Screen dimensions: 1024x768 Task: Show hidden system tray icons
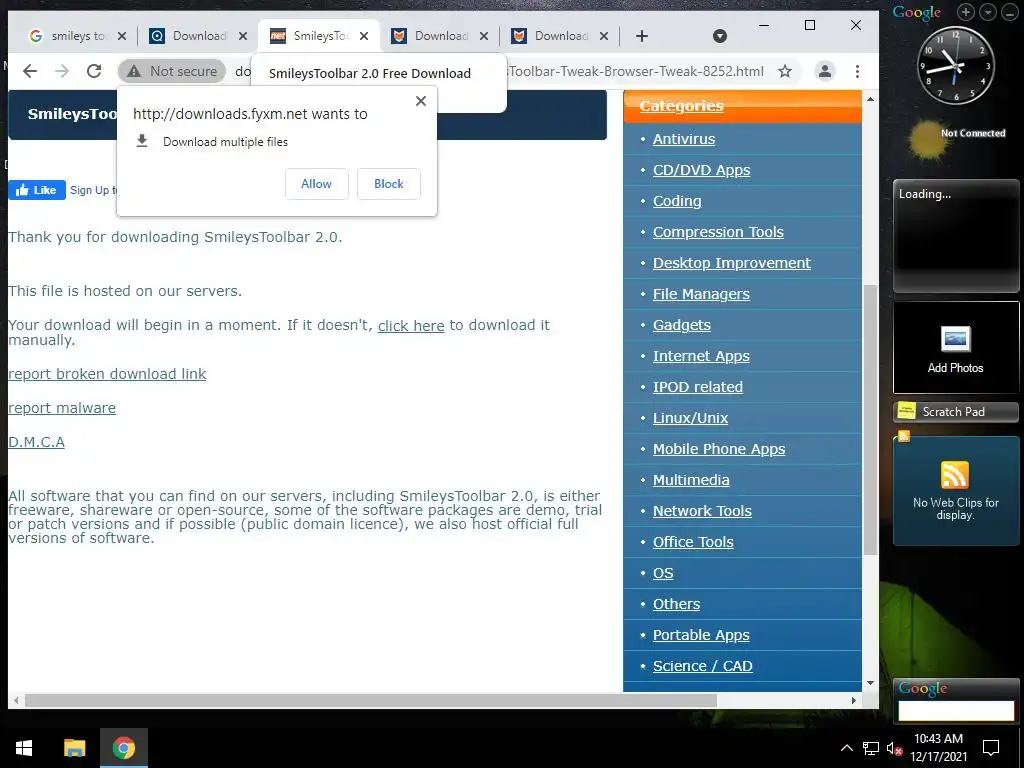846,748
